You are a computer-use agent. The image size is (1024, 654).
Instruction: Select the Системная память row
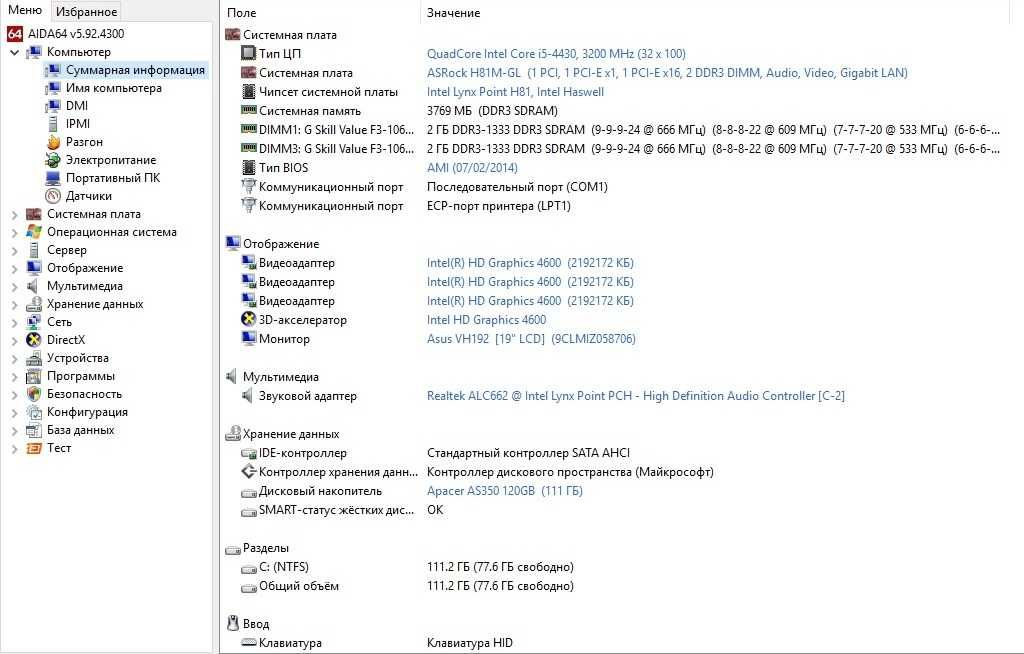tap(399, 110)
